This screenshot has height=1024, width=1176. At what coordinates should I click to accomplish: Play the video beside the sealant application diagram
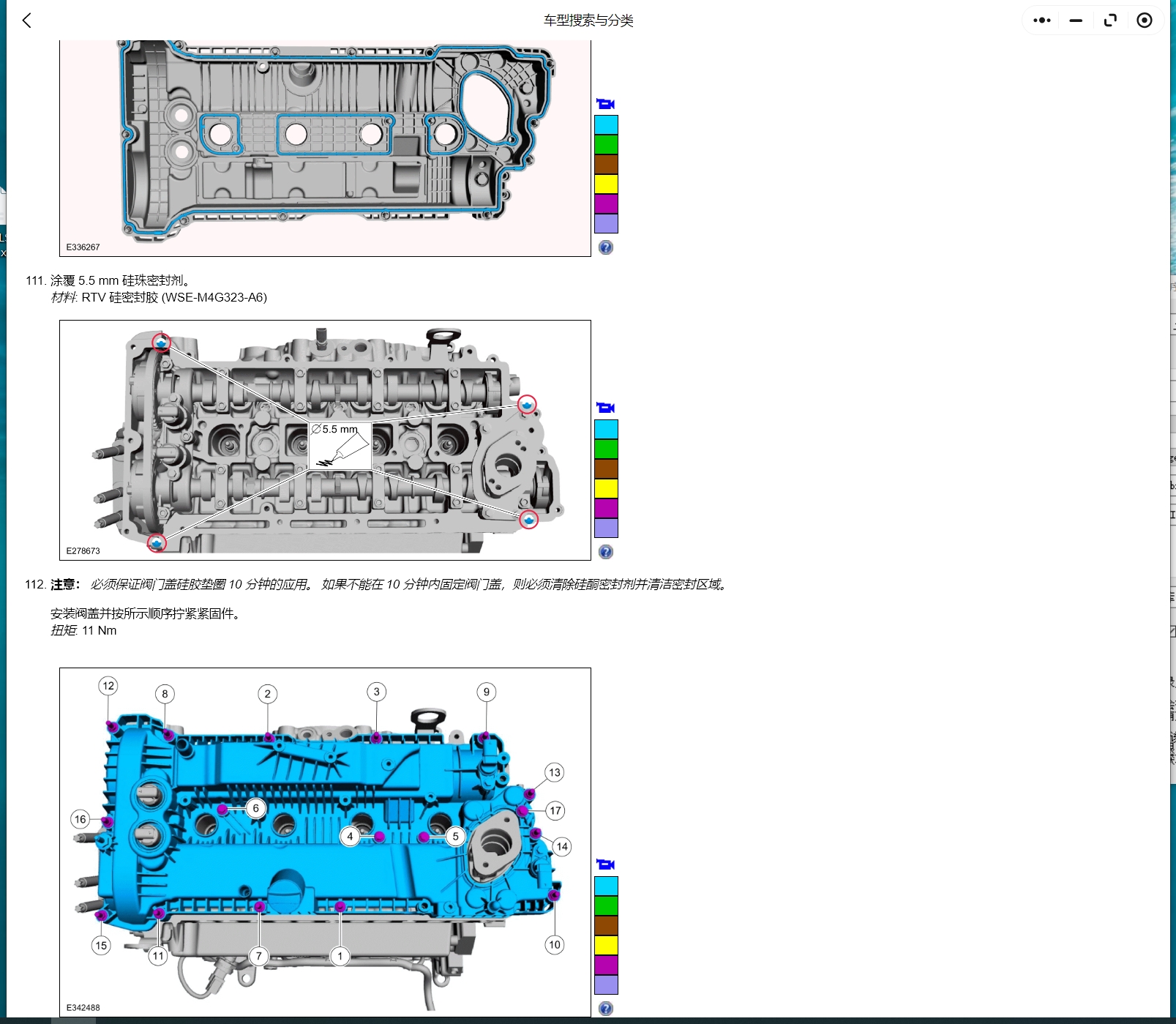pyautogui.click(x=606, y=406)
